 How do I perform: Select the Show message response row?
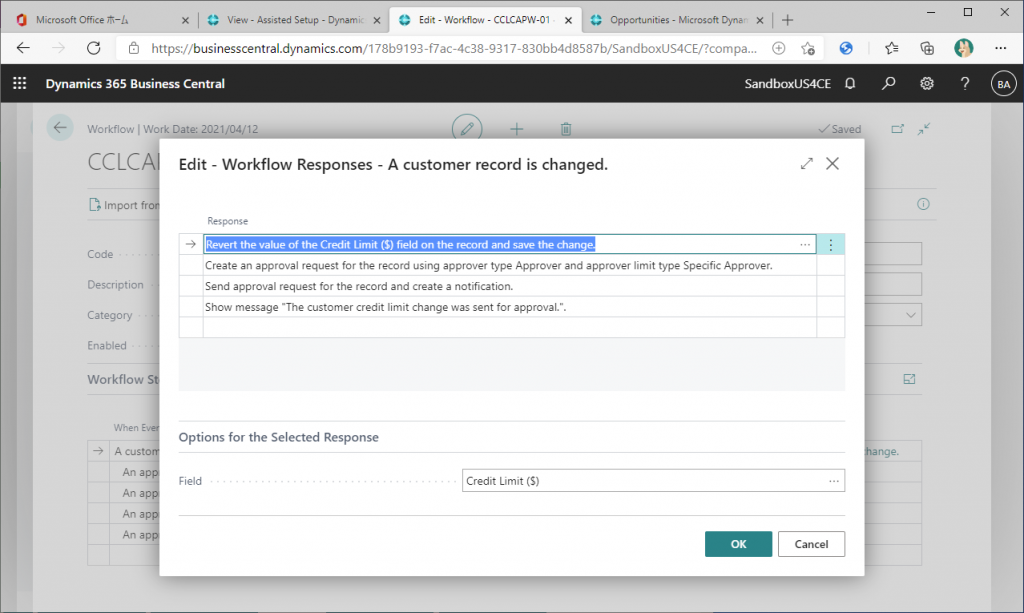point(509,307)
